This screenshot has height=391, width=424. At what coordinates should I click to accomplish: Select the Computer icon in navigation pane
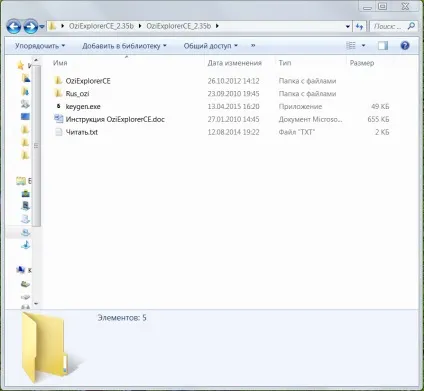click(21, 270)
